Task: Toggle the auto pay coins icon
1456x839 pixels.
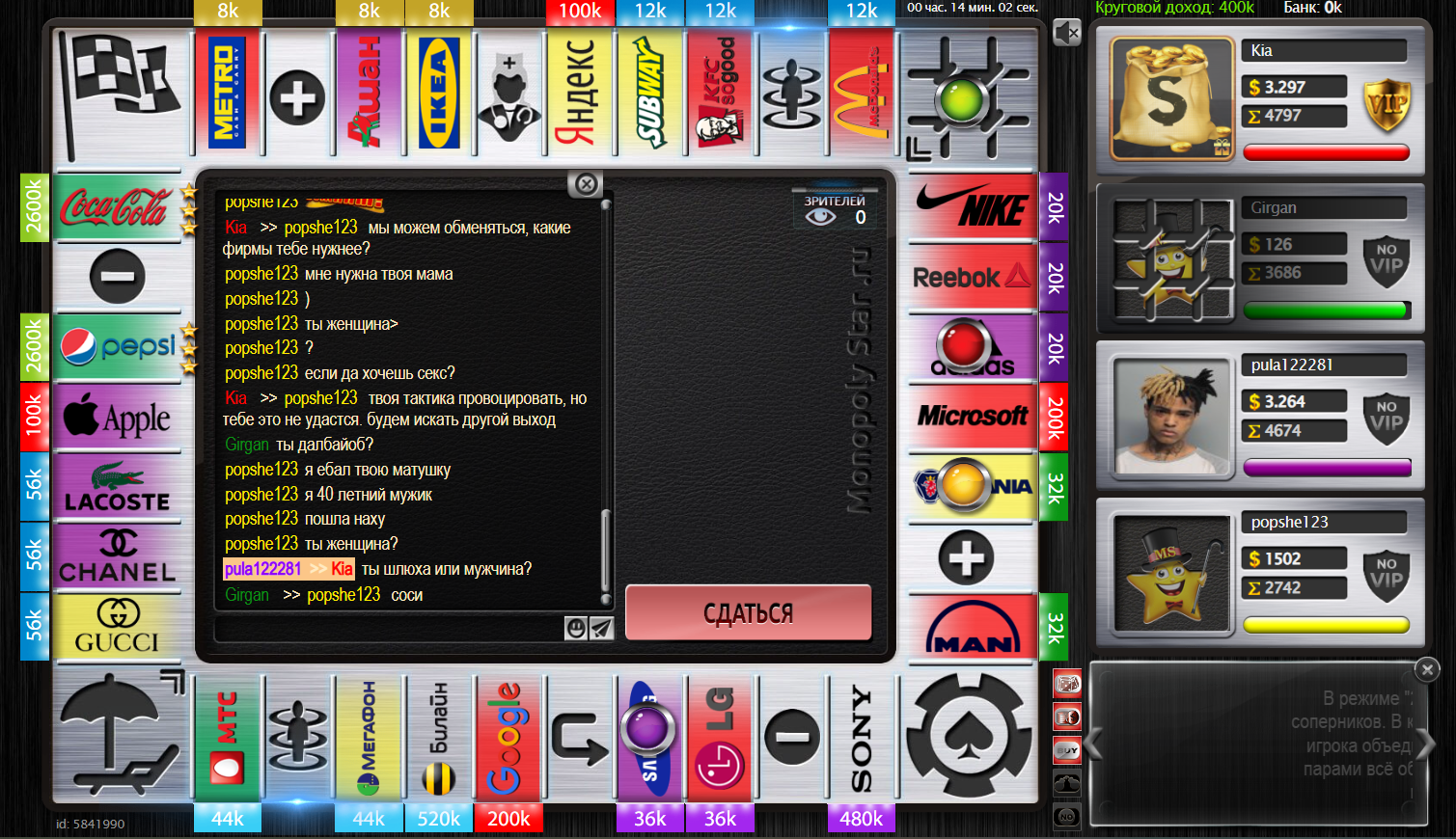Action: pyautogui.click(x=1066, y=717)
